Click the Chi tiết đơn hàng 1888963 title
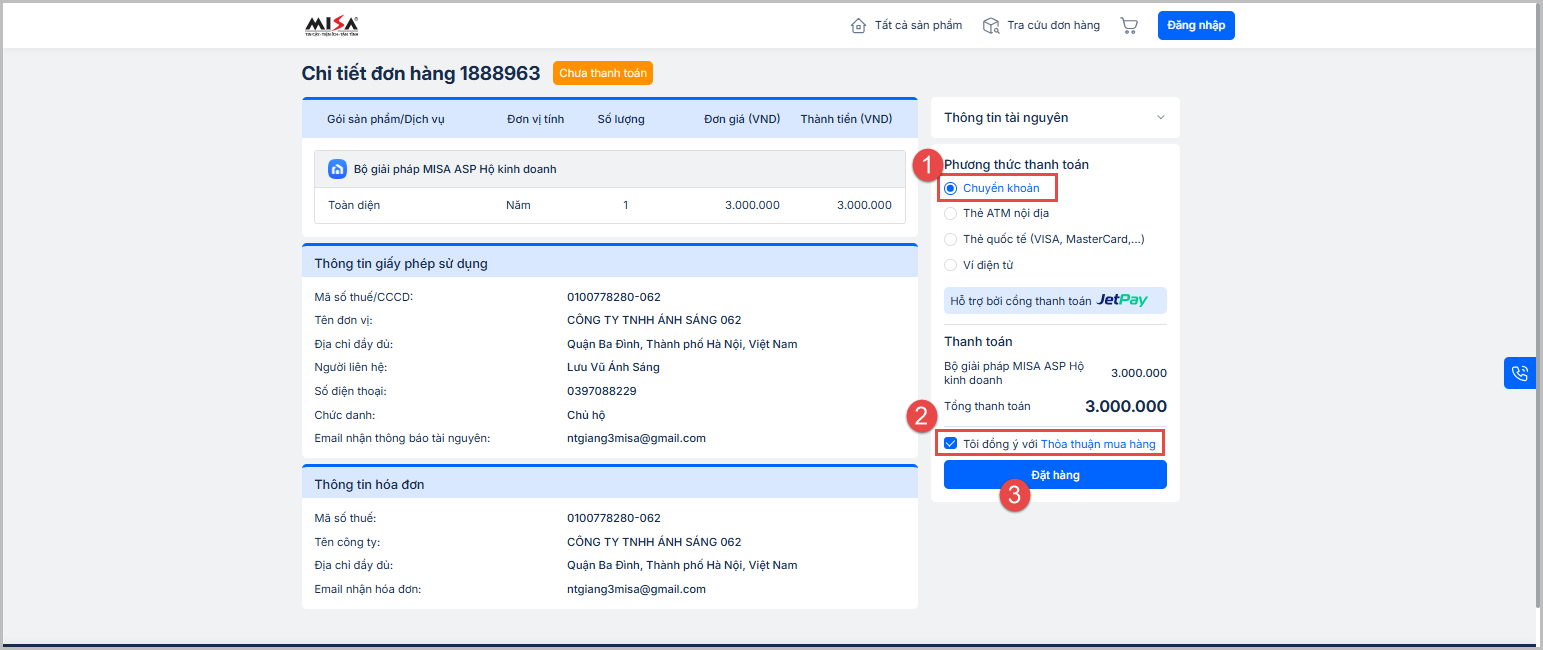The height and width of the screenshot is (650, 1543). [421, 73]
